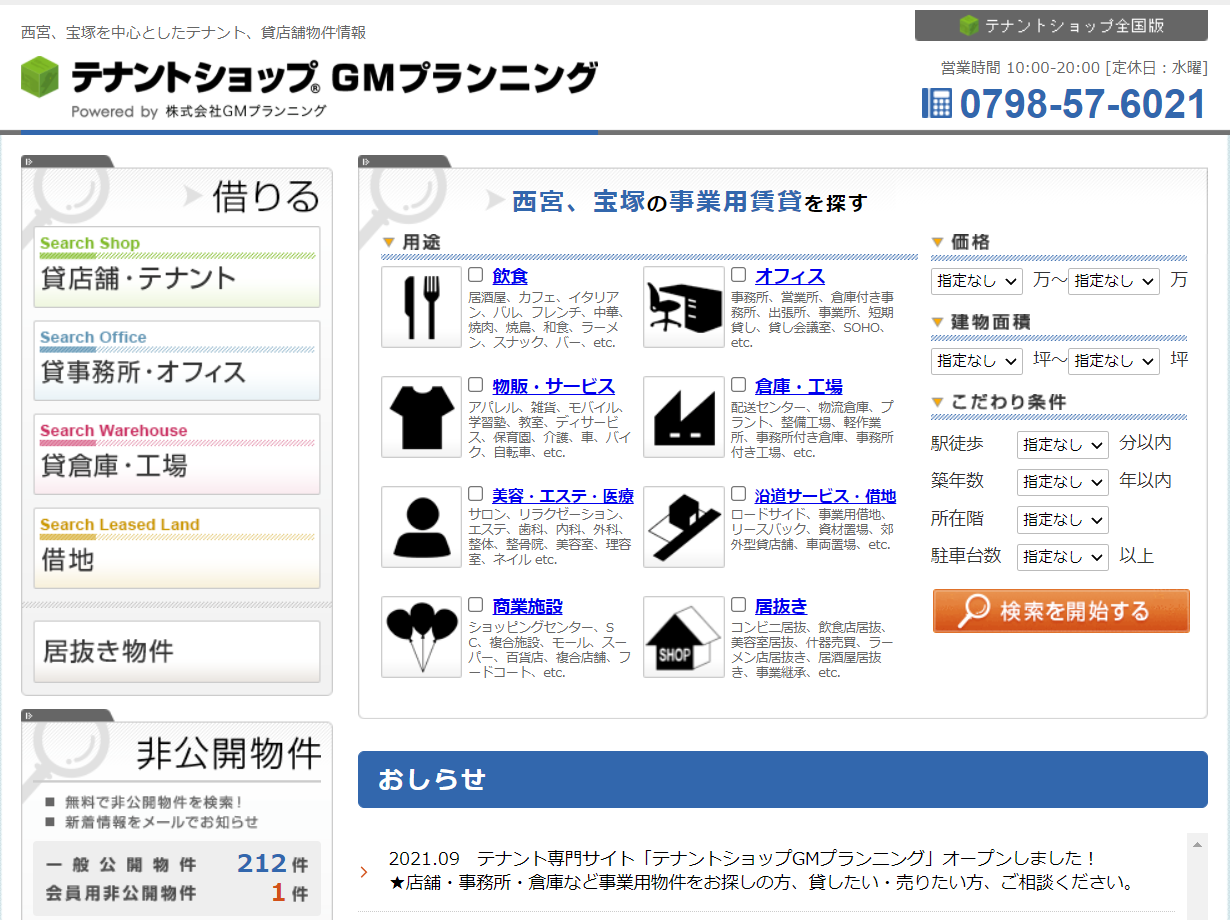Screen dimensions: 1230x920
Task: Click the 営業時間 10:00-20:00 text
Action: point(1073,67)
